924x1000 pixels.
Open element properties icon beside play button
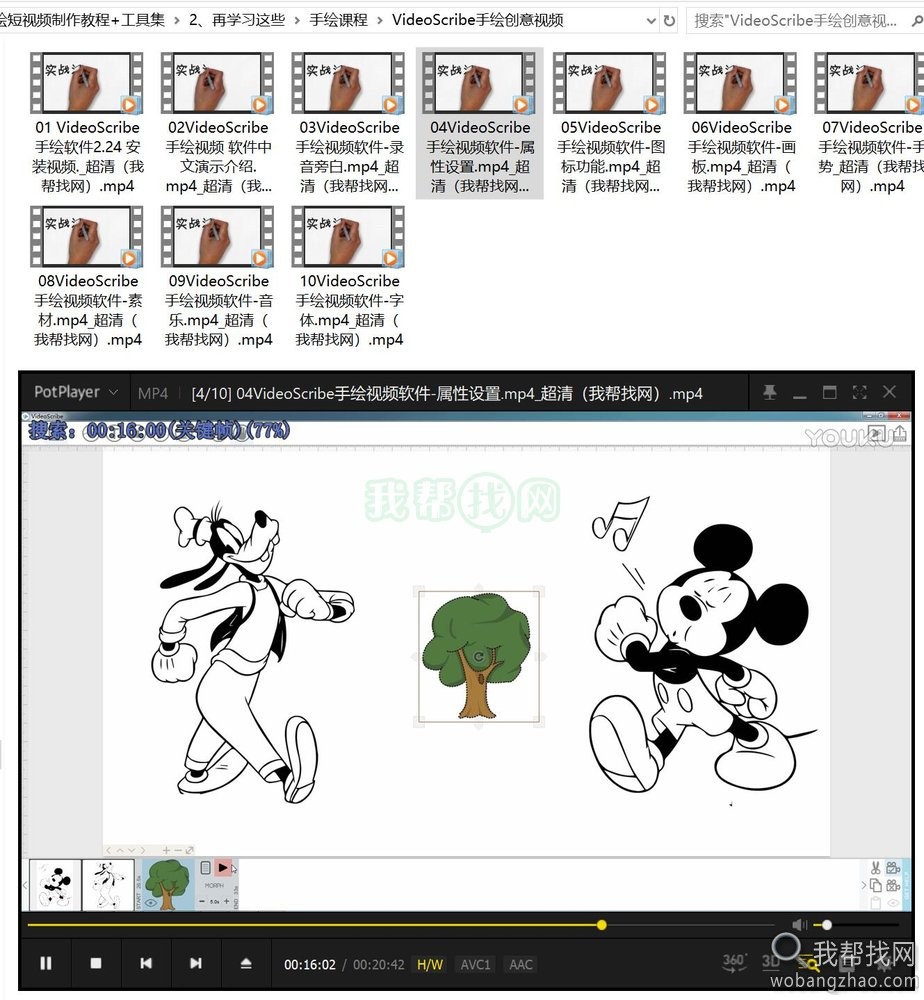pos(205,867)
